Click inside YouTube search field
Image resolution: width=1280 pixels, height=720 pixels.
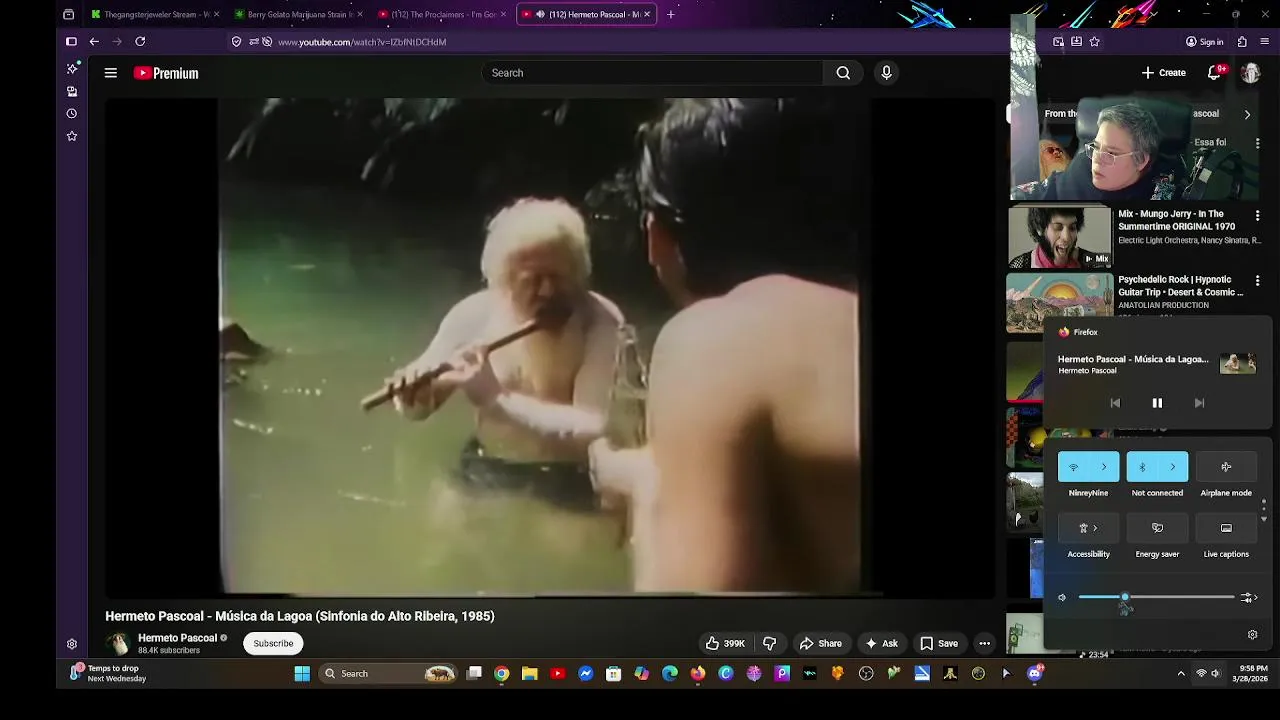coord(652,73)
